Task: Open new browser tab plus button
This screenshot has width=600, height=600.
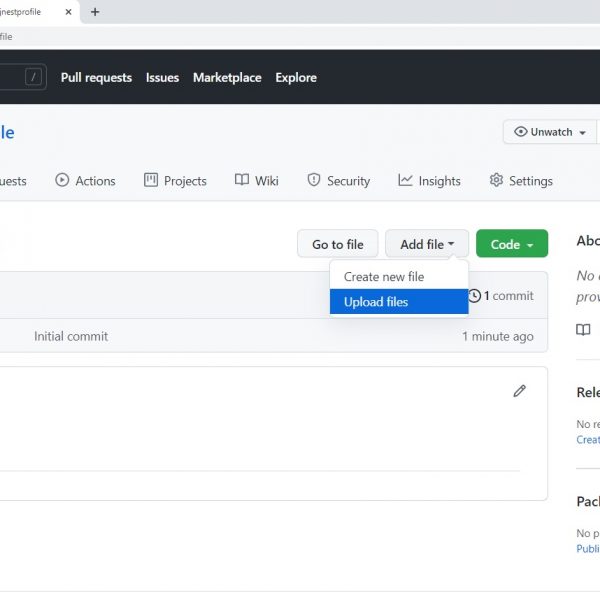Action: [x=95, y=12]
